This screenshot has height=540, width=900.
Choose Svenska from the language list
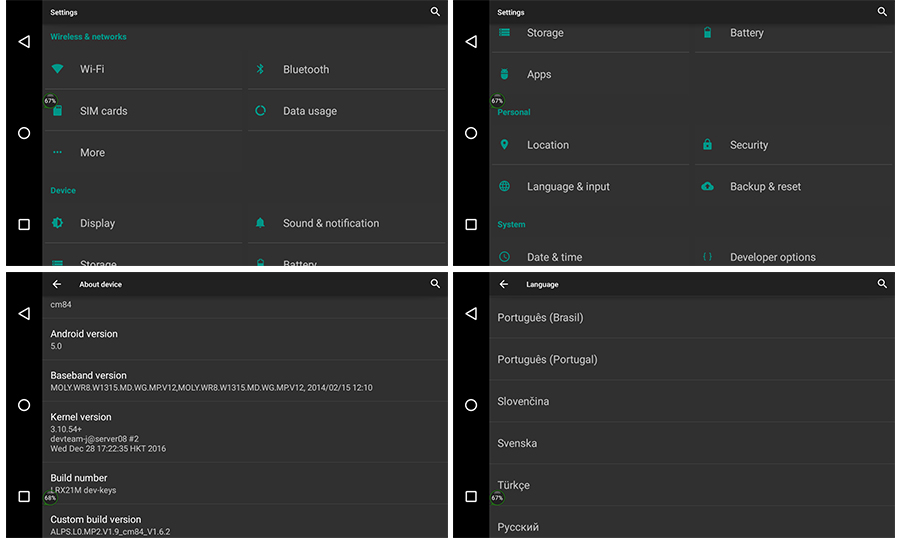517,443
